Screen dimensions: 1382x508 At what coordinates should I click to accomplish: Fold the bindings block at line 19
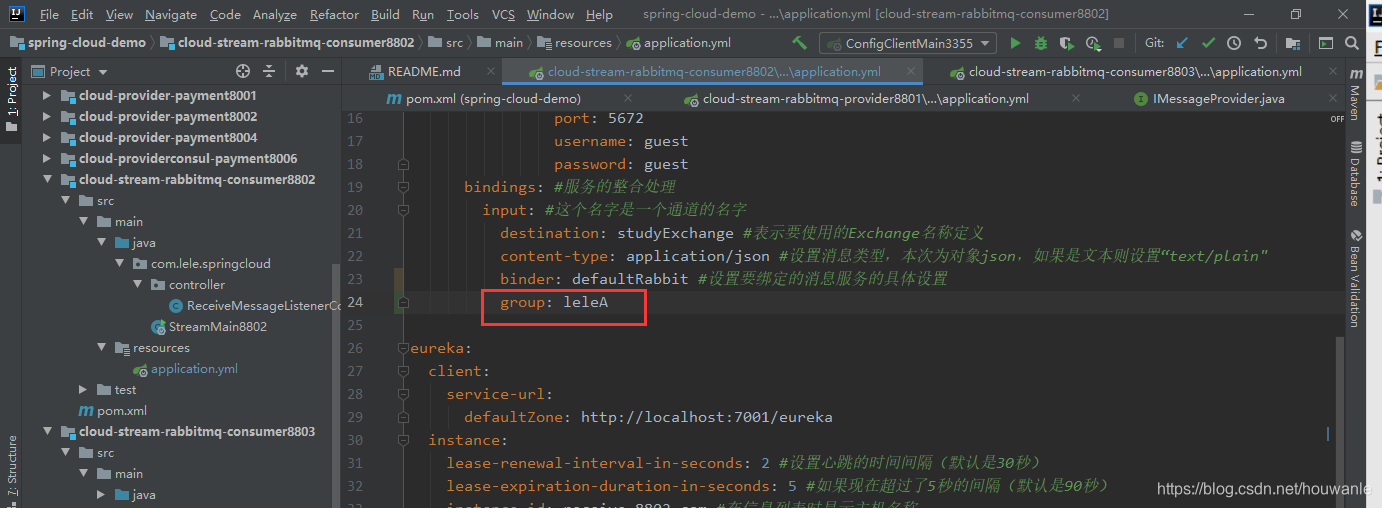point(403,187)
